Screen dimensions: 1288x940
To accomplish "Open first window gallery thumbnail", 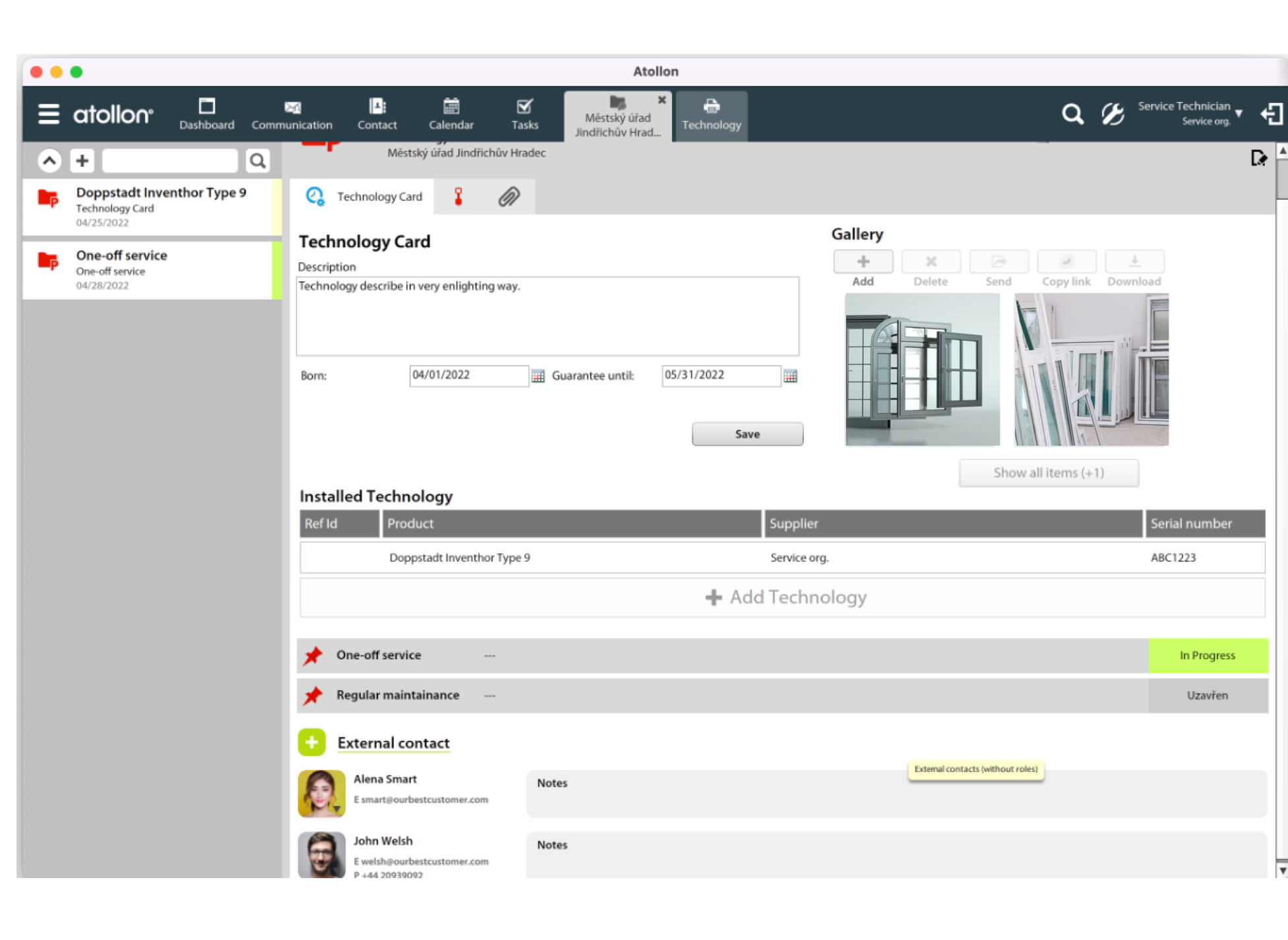I will pyautogui.click(x=922, y=369).
